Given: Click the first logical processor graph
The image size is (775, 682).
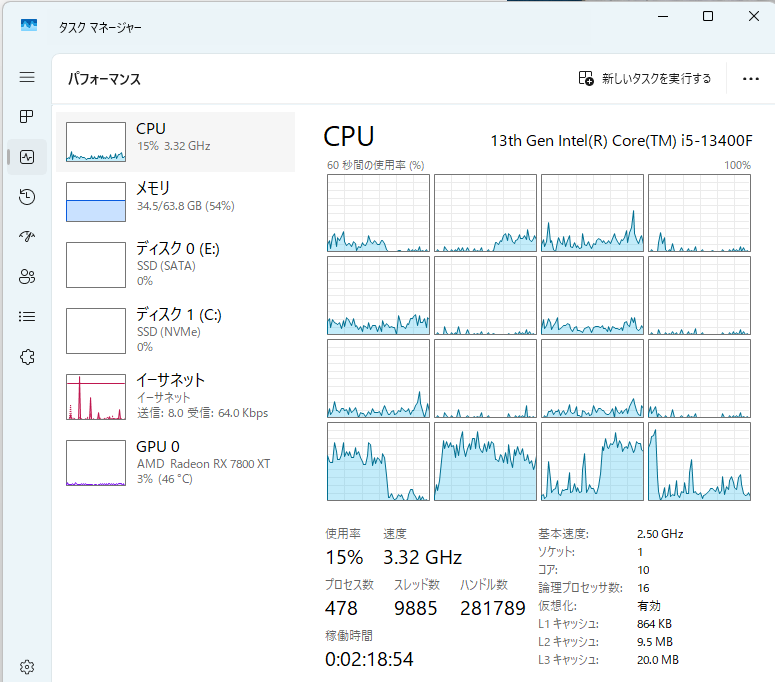Looking at the screenshot, I should coord(378,213).
